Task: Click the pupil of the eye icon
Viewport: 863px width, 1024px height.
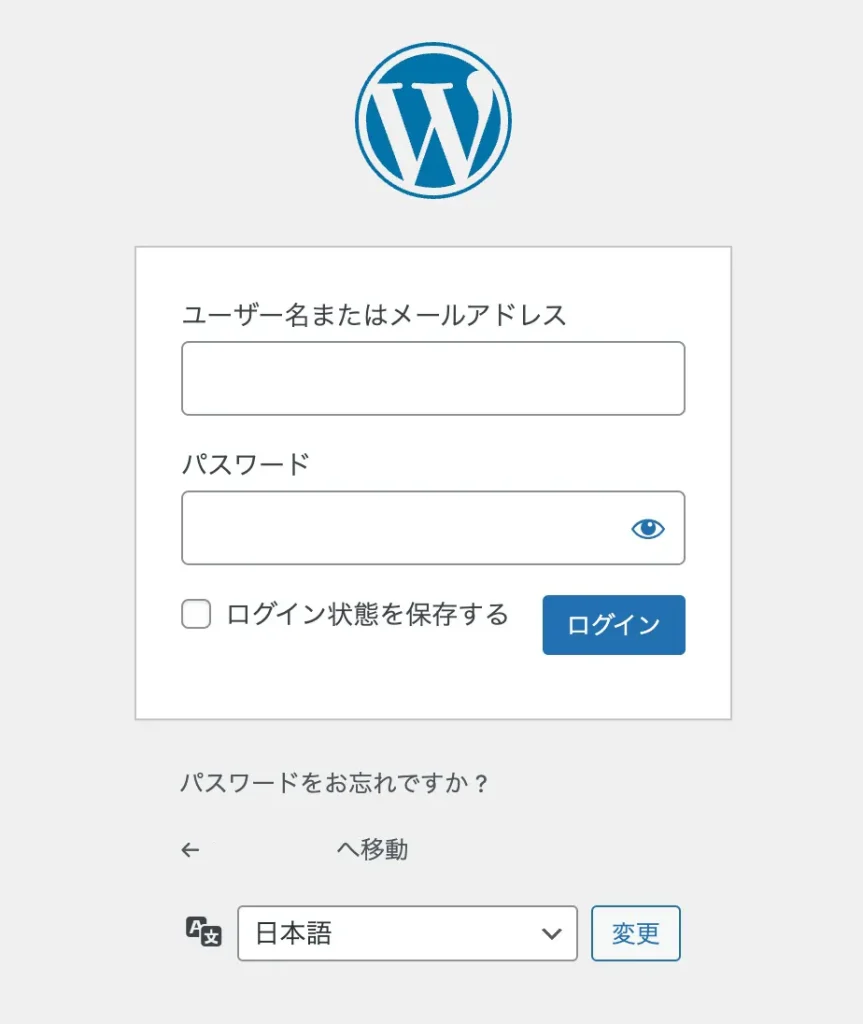Action: tap(649, 526)
